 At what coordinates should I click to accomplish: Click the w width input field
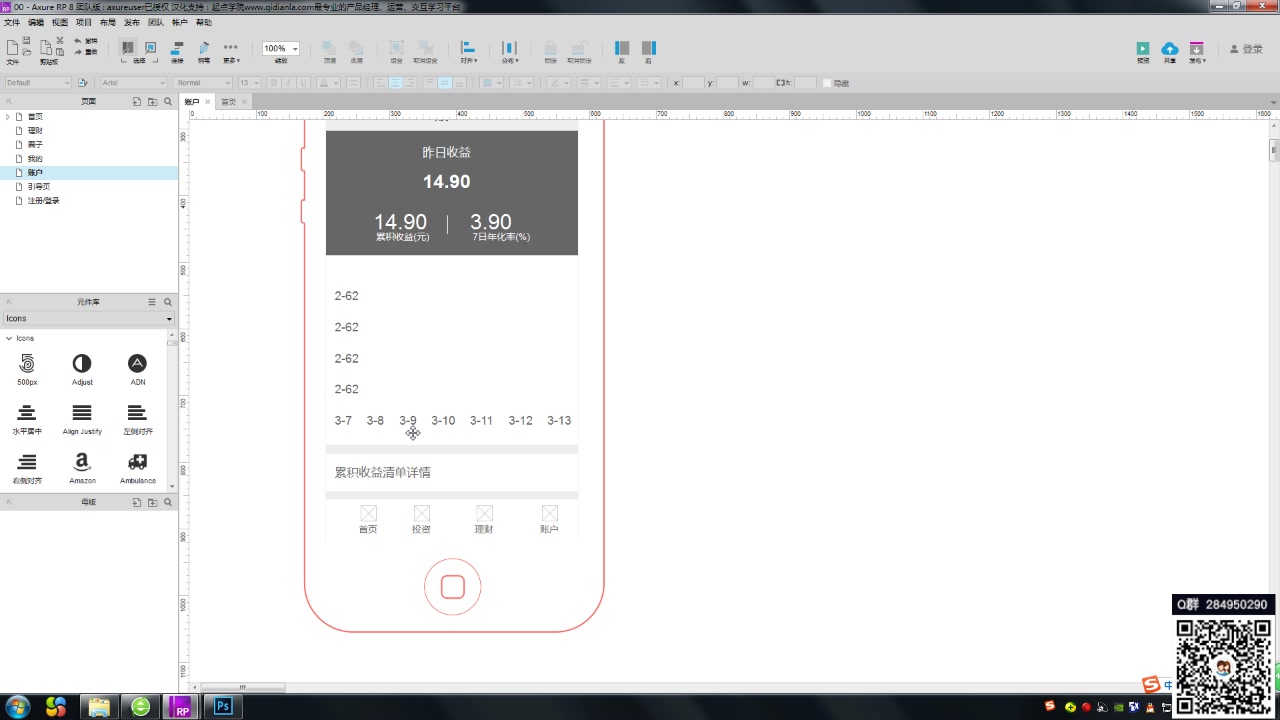coord(762,83)
